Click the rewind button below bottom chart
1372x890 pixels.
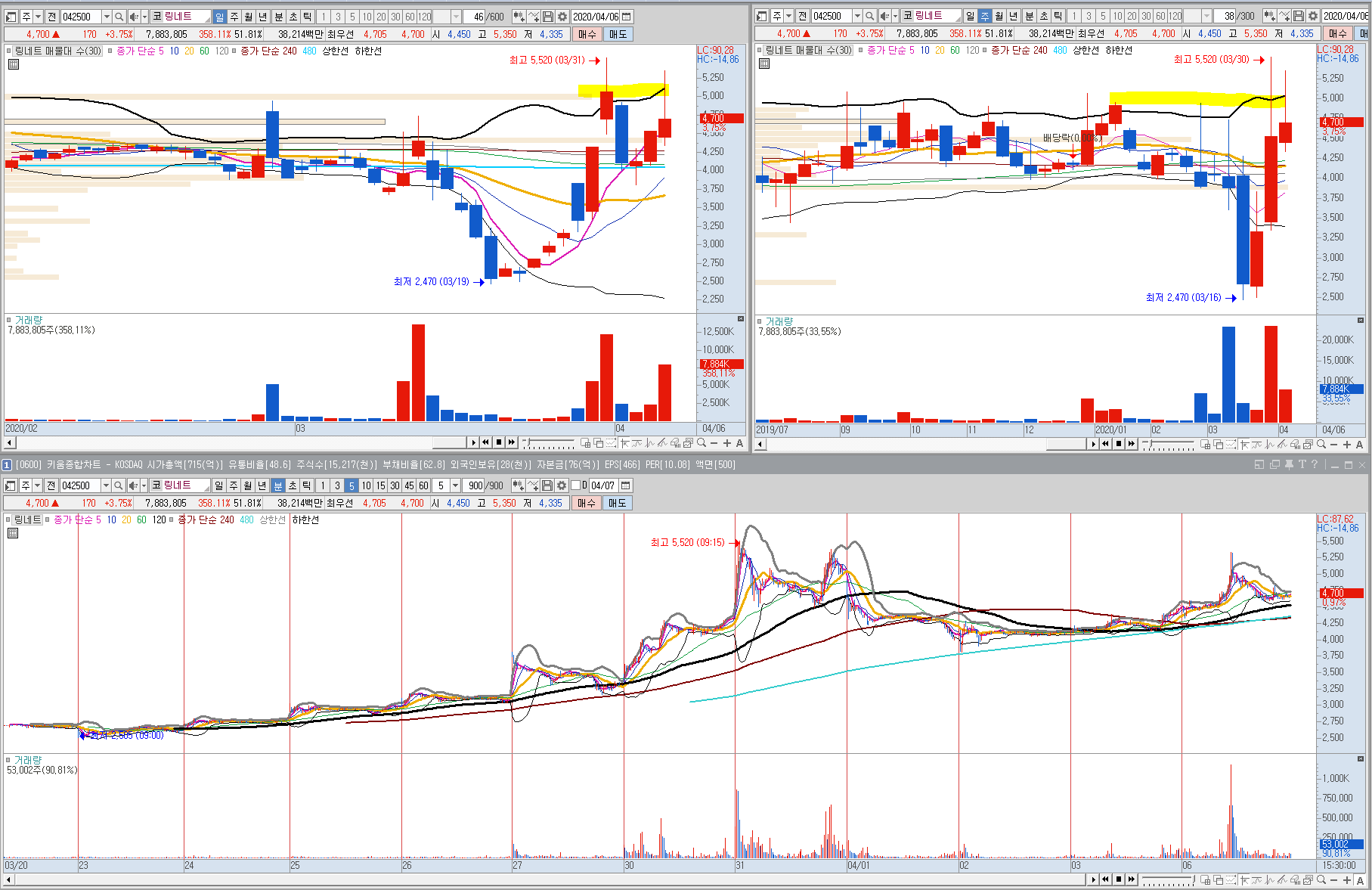pos(1106,879)
